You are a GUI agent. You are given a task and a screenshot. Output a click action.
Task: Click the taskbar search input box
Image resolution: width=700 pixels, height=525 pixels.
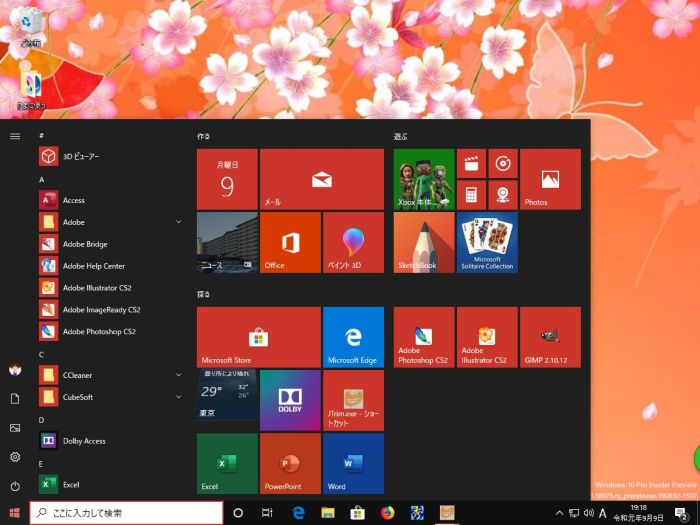coord(125,513)
